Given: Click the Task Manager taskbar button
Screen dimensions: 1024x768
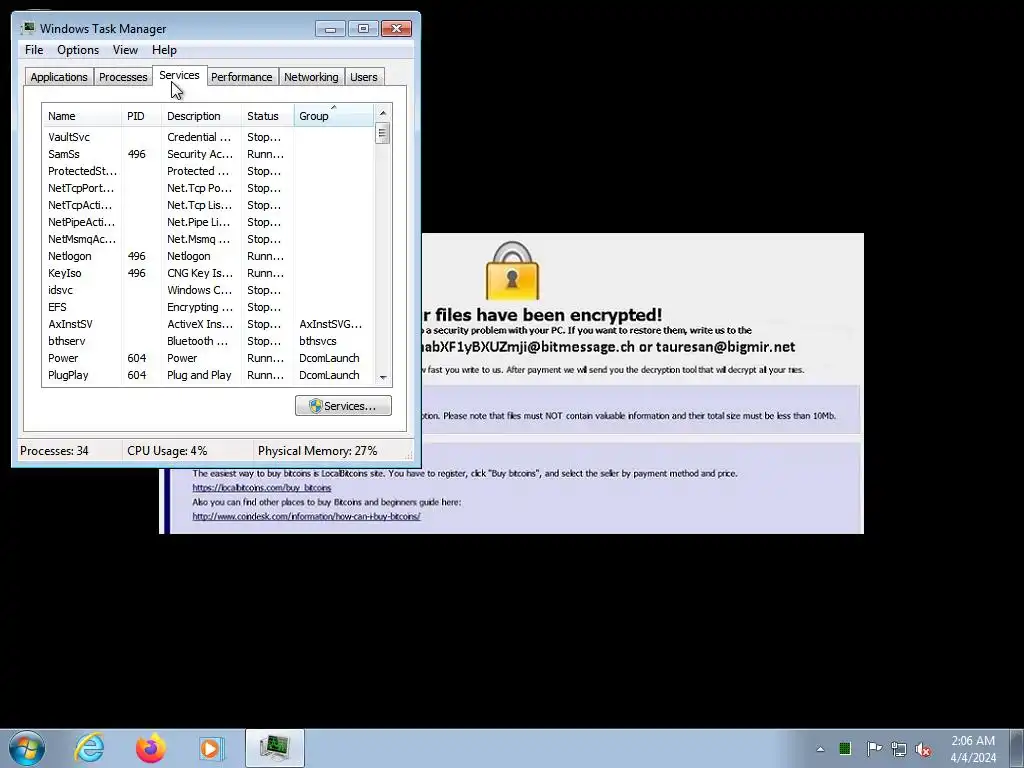Looking at the screenshot, I should click(275, 748).
